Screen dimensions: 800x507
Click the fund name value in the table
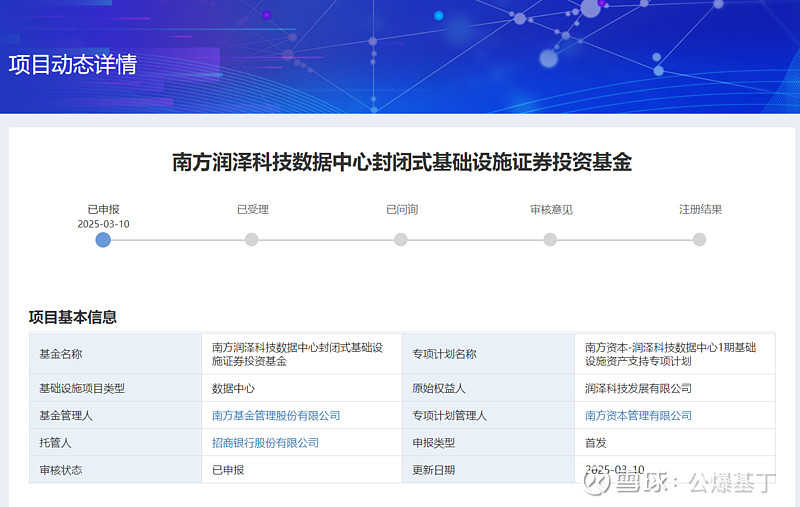point(297,354)
